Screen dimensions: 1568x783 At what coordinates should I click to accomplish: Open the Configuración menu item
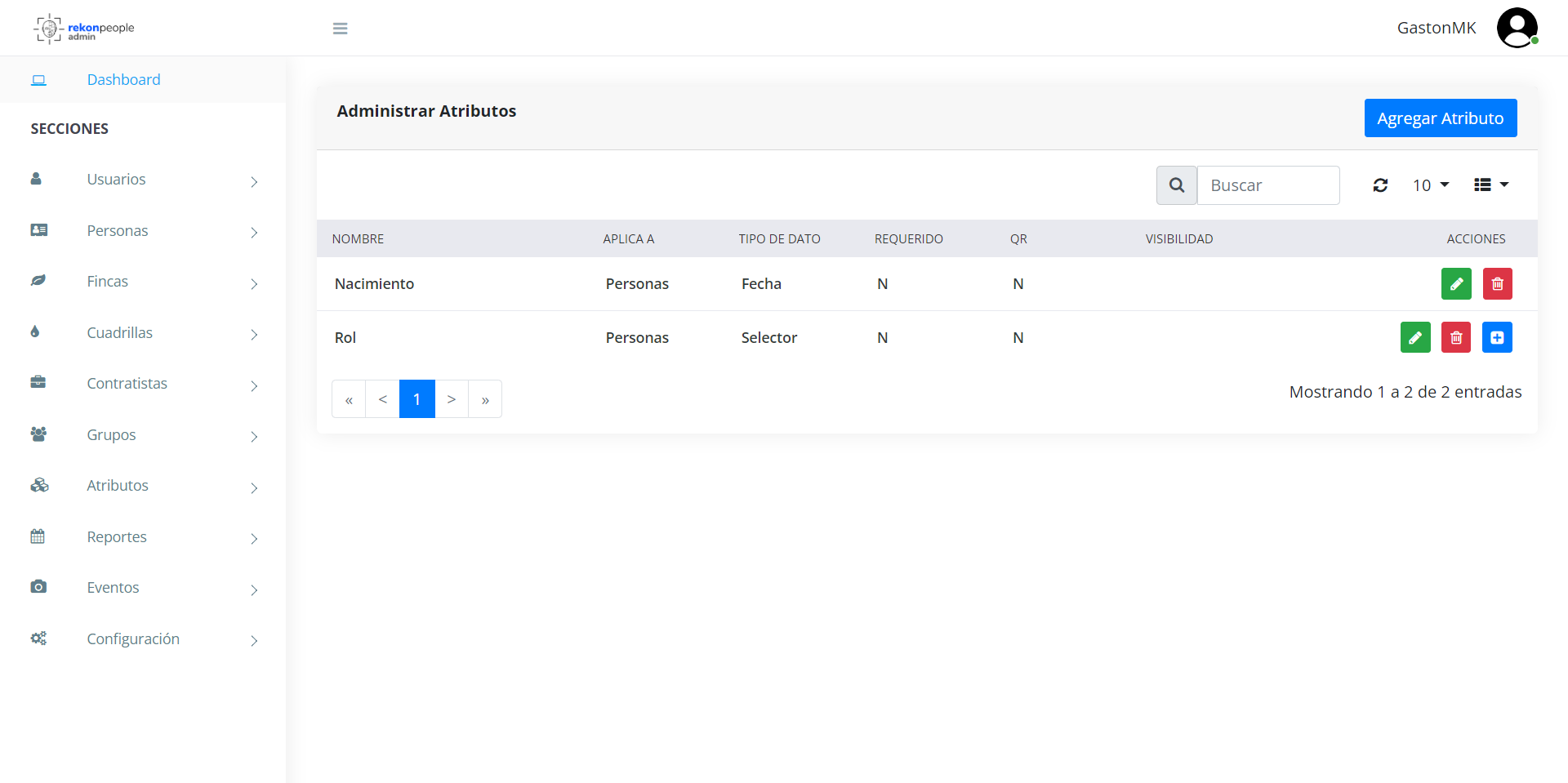point(143,639)
